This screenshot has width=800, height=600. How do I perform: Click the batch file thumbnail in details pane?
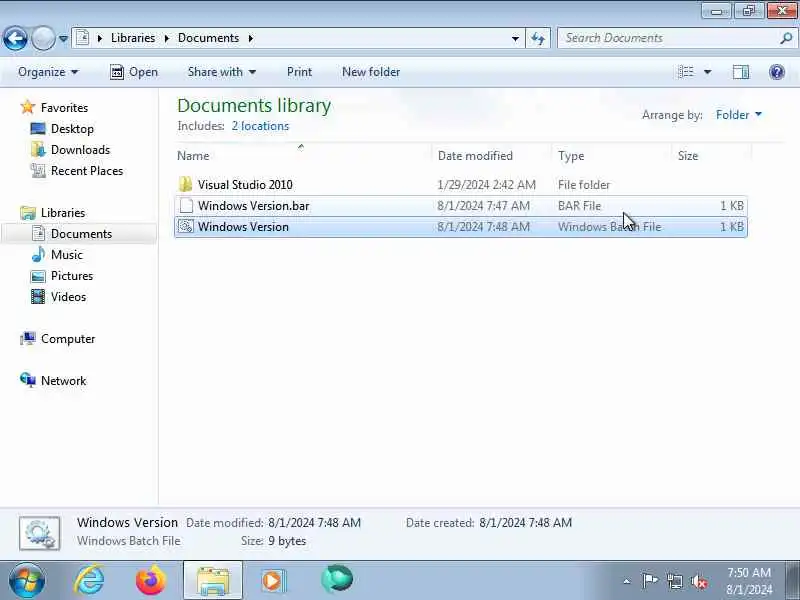tap(40, 533)
